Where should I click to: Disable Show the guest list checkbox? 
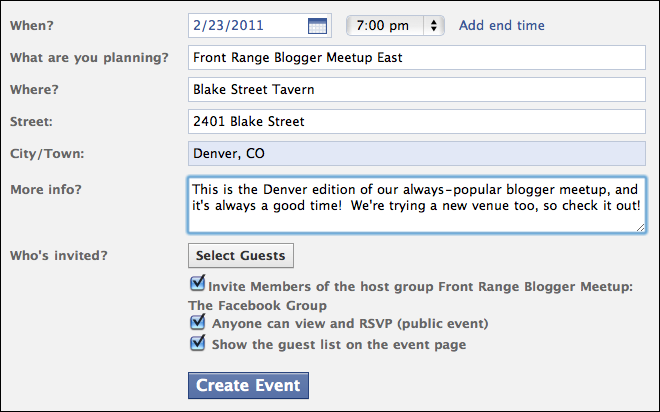click(x=197, y=343)
